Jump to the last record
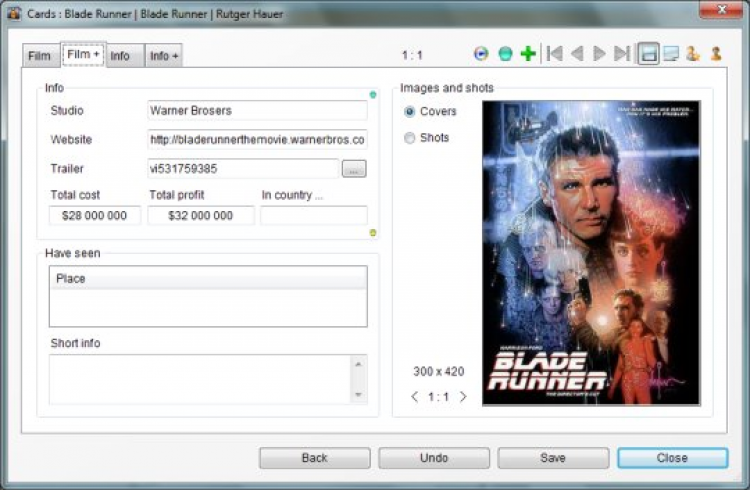Viewport: 750px width, 490px height. tap(622, 54)
